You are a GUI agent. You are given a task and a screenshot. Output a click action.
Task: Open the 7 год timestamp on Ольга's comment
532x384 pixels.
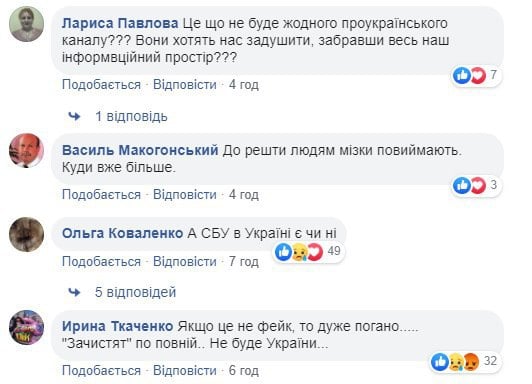[244, 262]
